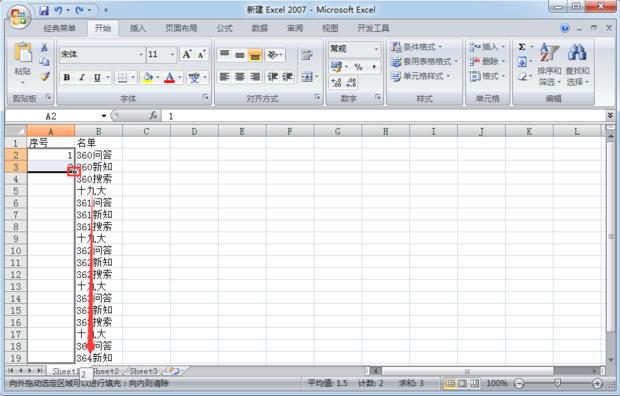Switch to the 插入 ribbon tab
Screen dimensions: 620x396
(138, 28)
